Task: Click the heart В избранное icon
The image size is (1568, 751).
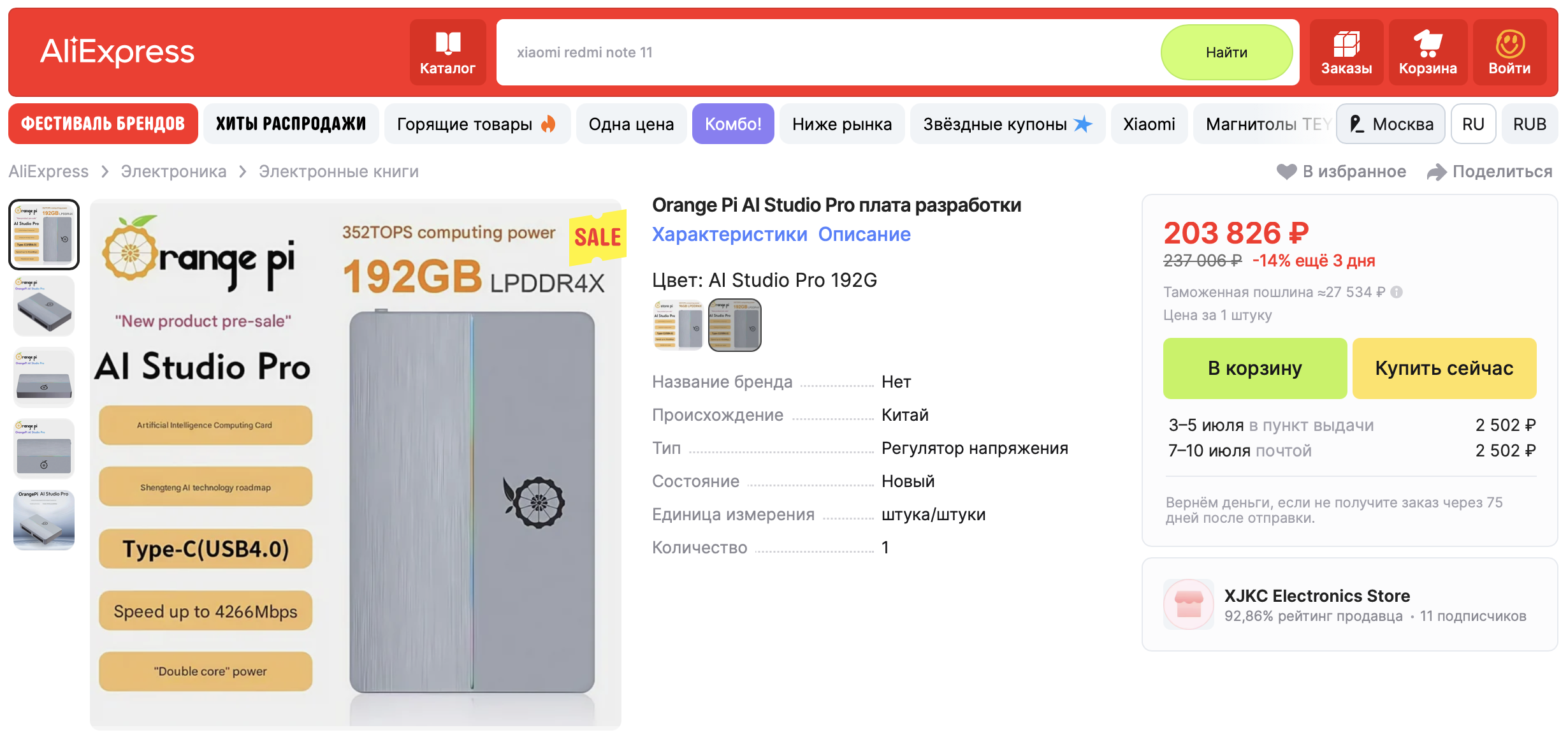Action: tap(1287, 171)
